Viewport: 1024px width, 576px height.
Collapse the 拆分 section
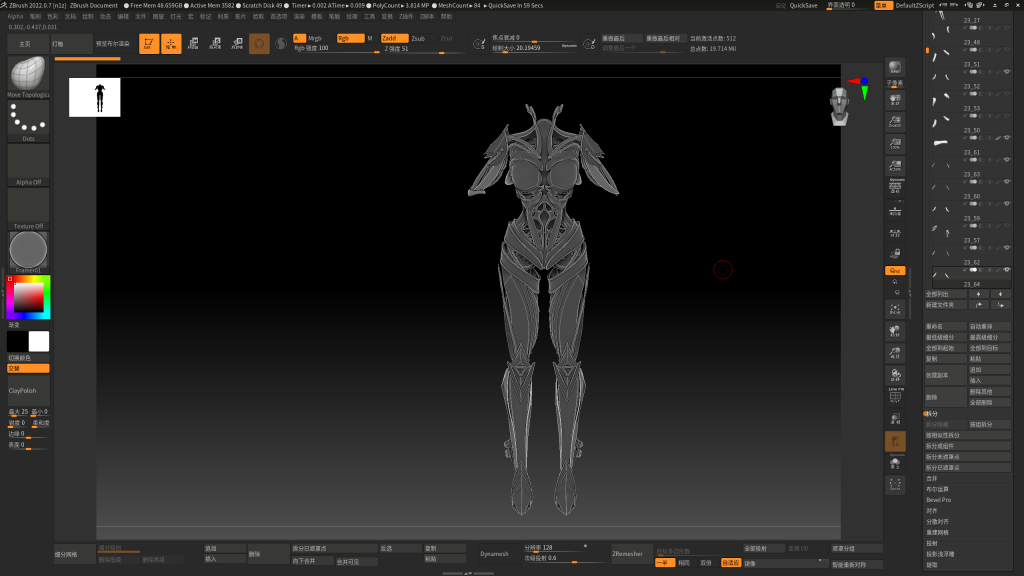(x=931, y=413)
